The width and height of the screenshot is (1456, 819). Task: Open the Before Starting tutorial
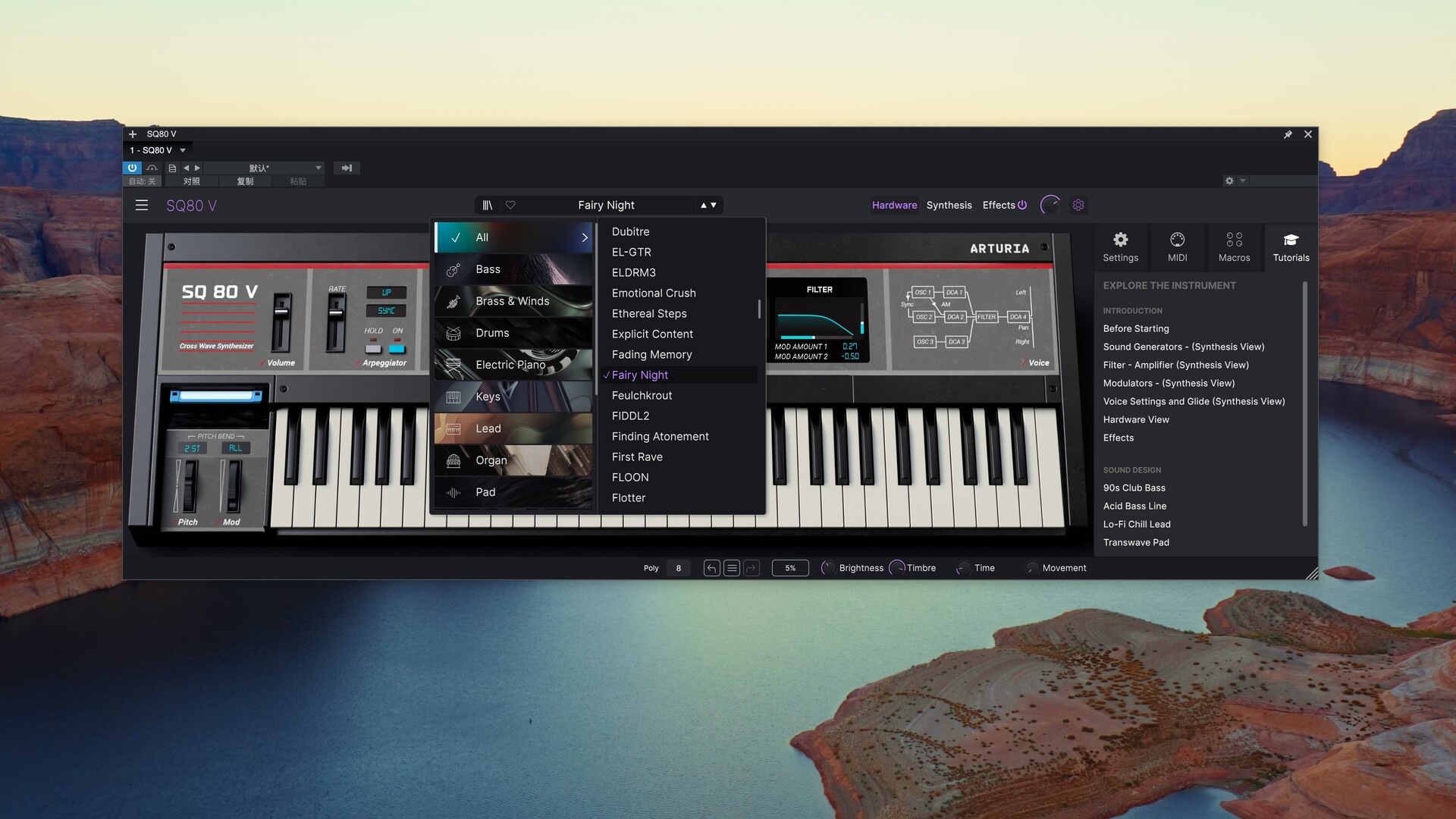click(1136, 328)
